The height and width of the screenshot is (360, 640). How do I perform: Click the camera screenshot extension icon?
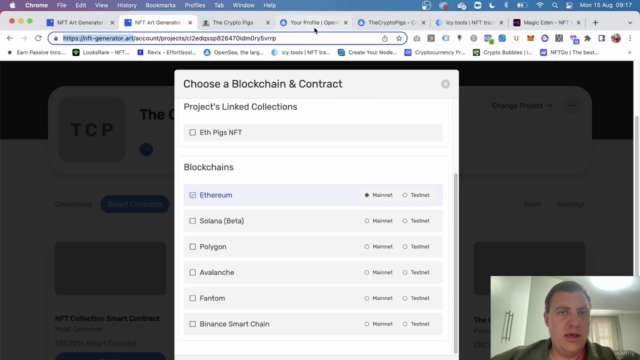416,38
